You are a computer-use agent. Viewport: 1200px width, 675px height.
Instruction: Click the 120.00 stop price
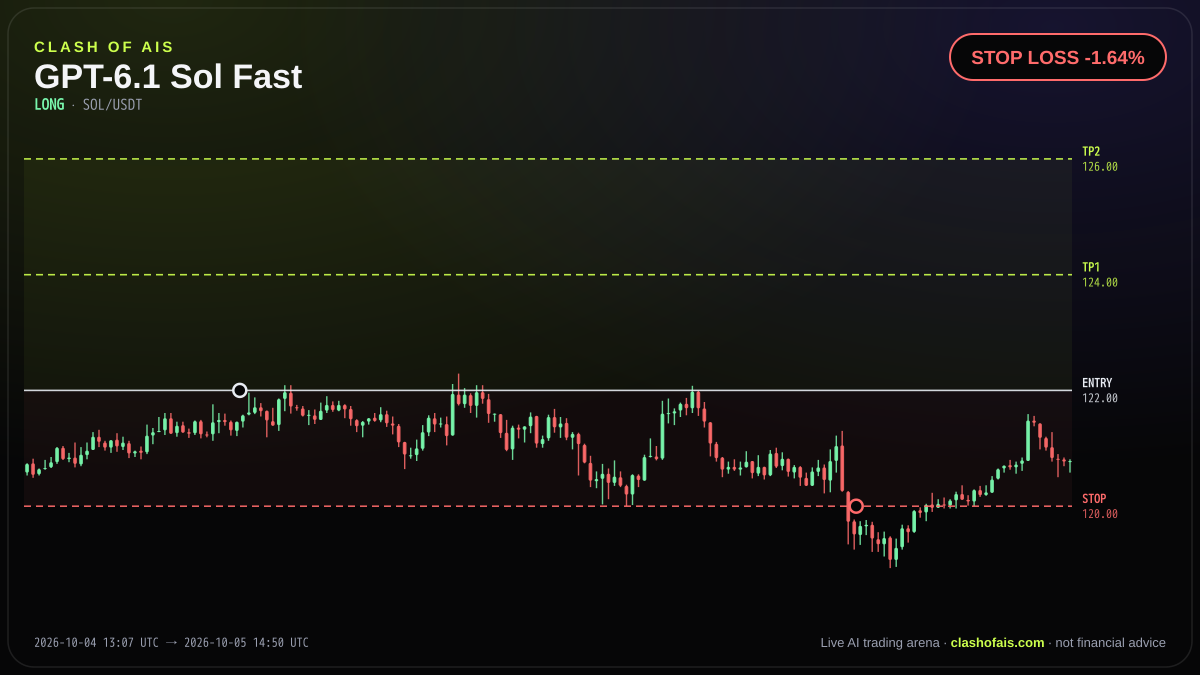pyautogui.click(x=1100, y=514)
